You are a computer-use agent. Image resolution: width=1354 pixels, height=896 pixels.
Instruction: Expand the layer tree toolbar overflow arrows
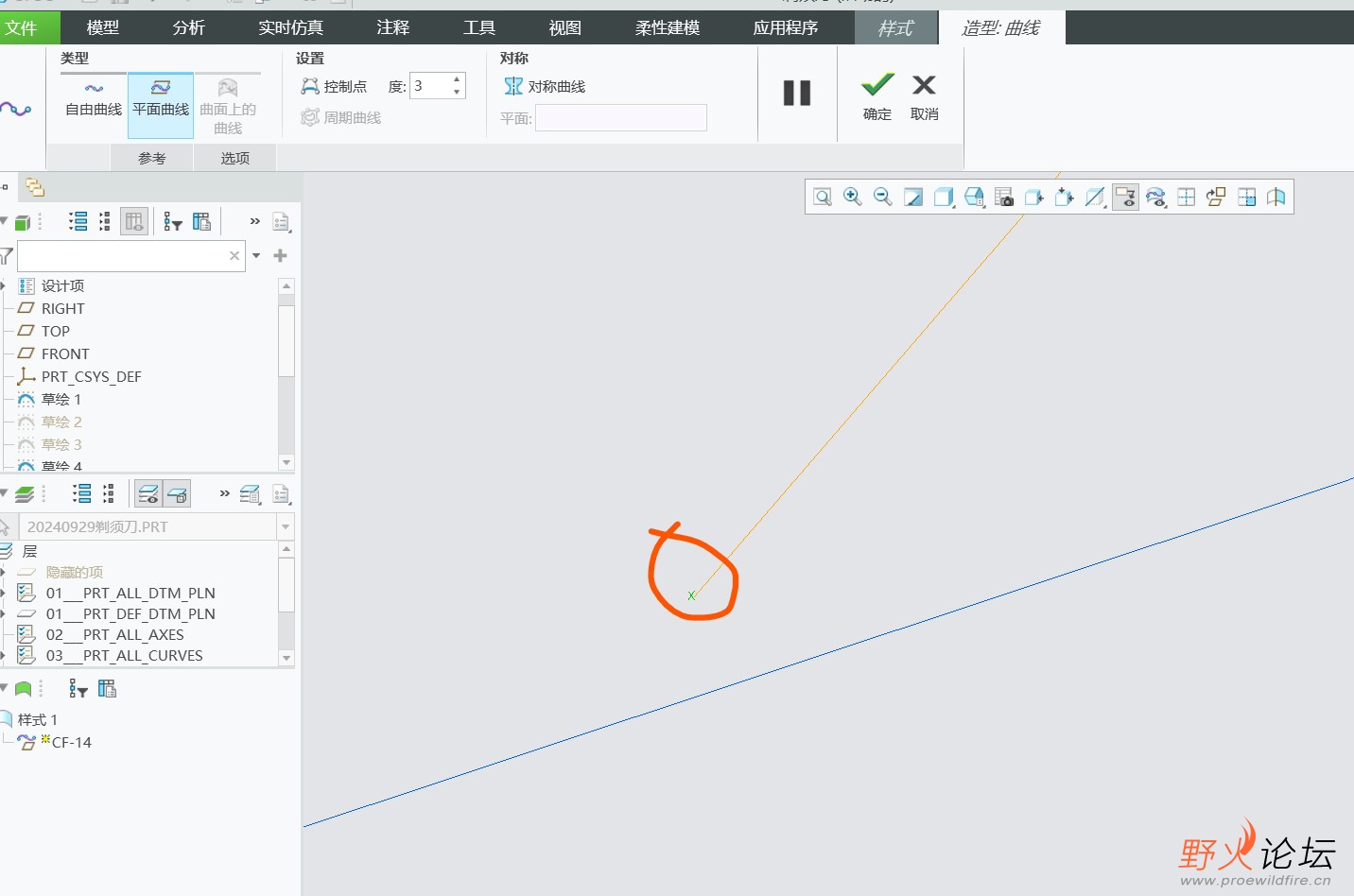pyautogui.click(x=224, y=493)
